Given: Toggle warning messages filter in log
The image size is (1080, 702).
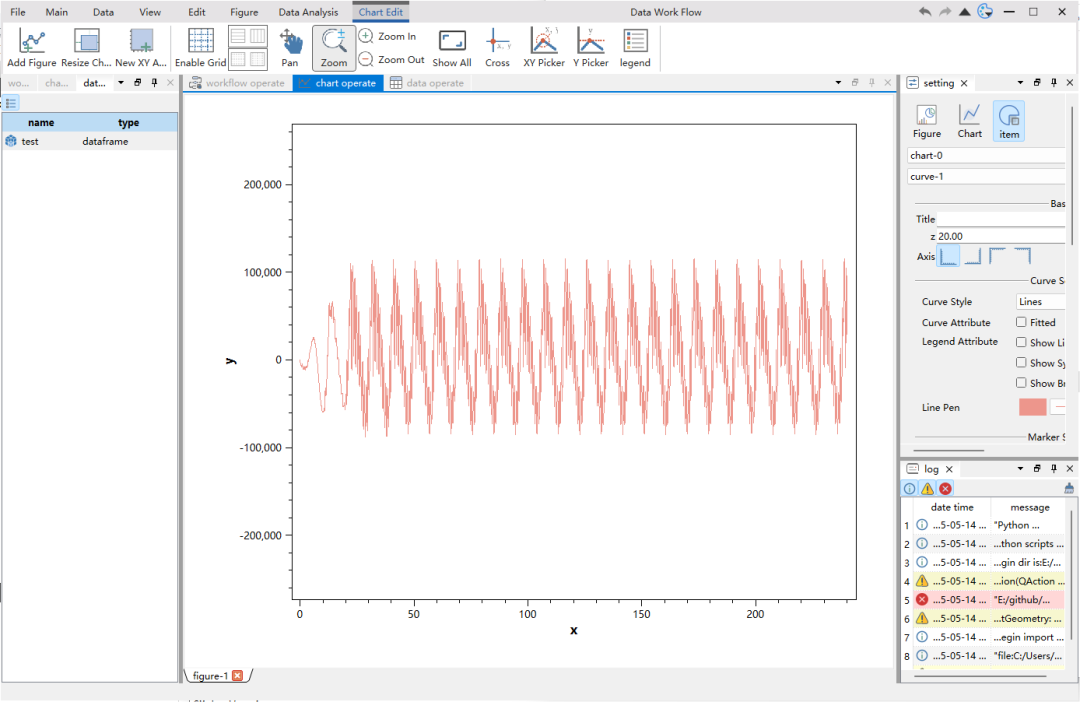Looking at the screenshot, I should (x=927, y=488).
